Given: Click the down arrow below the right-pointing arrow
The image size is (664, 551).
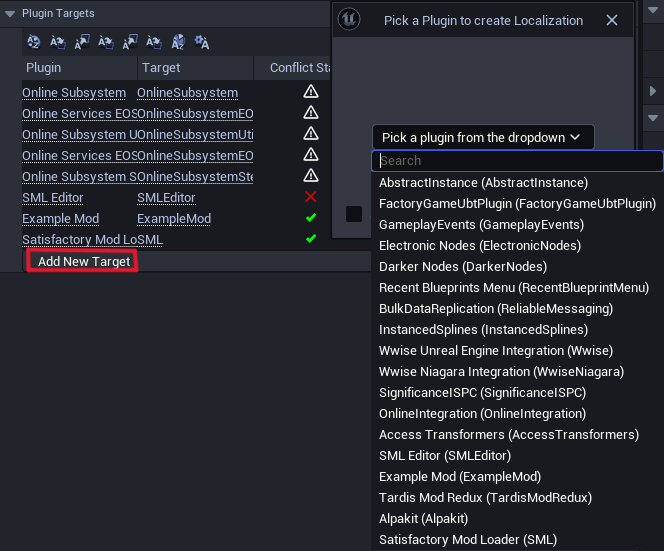Looking at the screenshot, I should click(653, 118).
